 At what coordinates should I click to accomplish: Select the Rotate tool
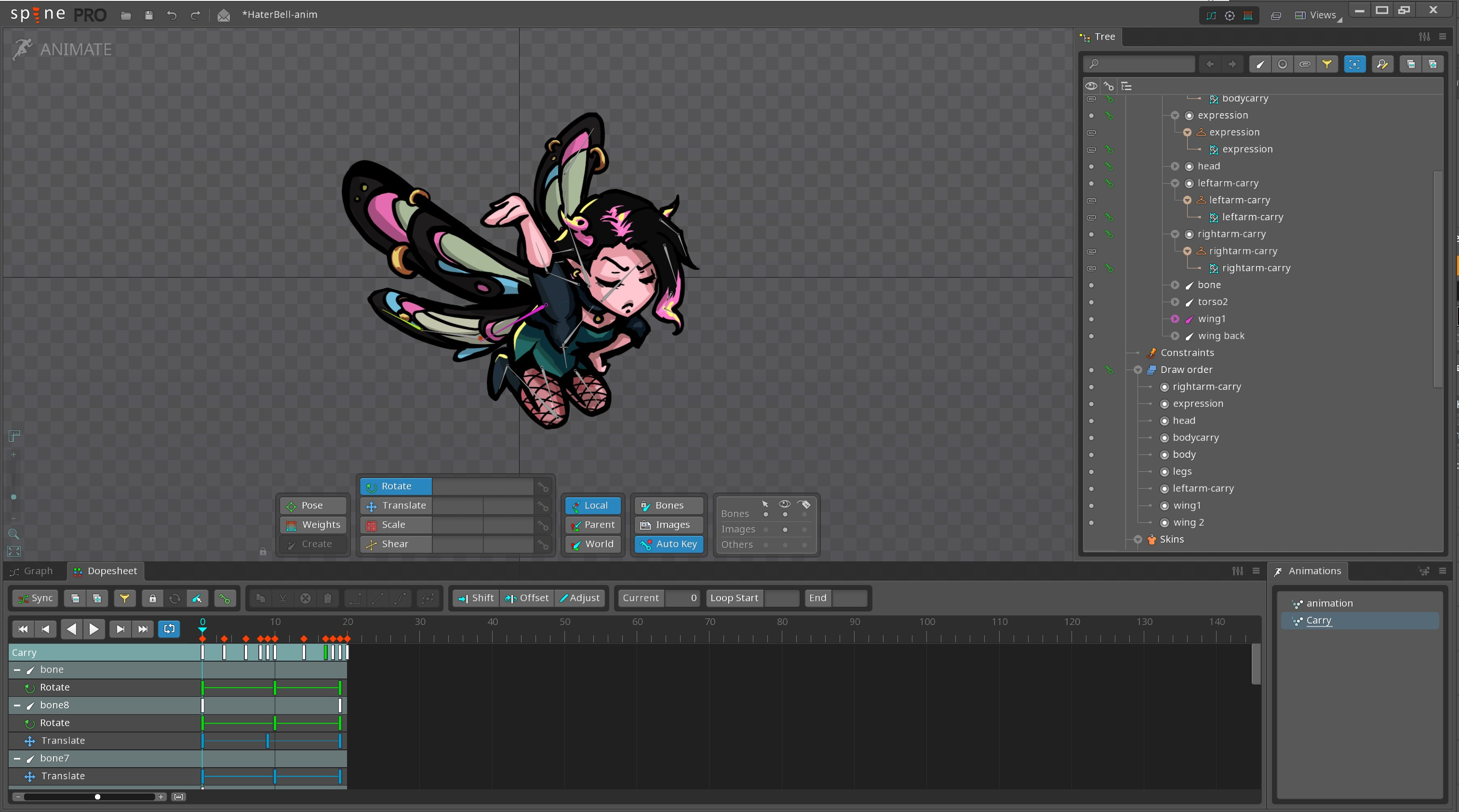tap(395, 486)
